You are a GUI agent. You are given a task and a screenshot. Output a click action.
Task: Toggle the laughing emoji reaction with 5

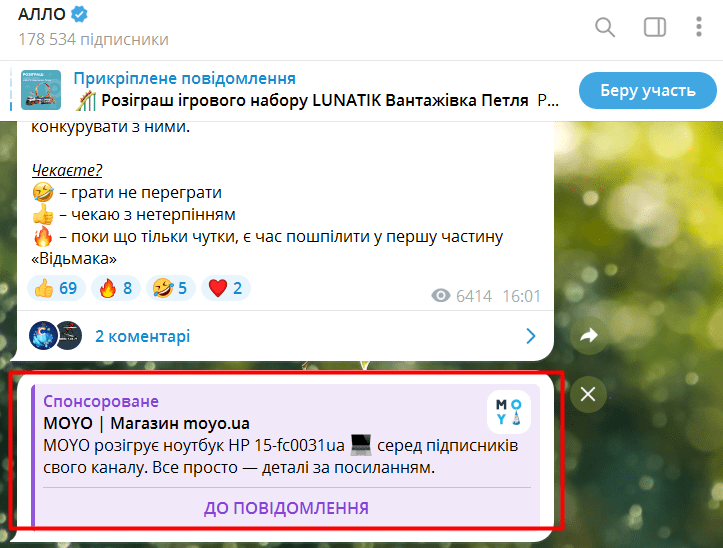point(171,288)
